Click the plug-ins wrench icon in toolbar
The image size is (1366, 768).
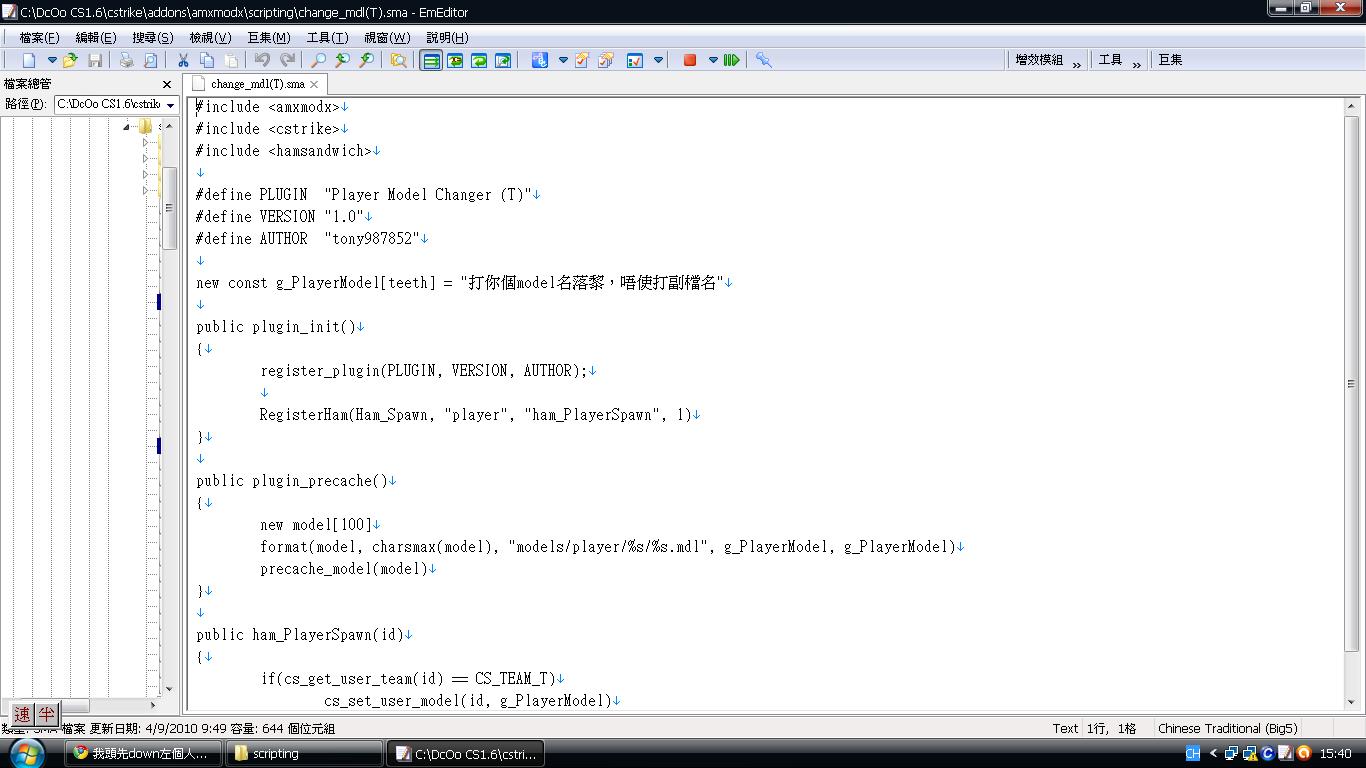click(764, 60)
